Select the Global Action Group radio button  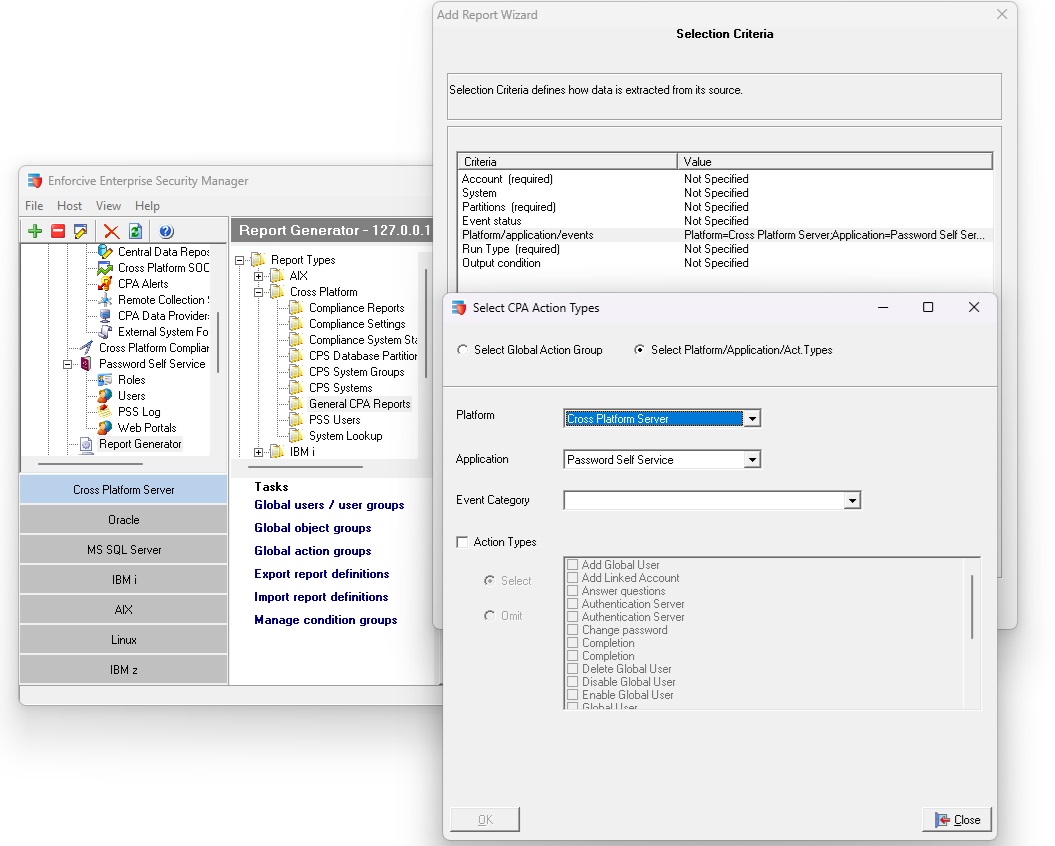click(x=462, y=350)
